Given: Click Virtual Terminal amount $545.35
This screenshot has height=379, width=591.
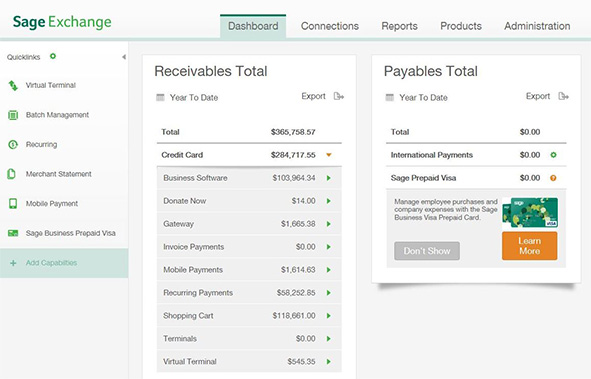Looking at the screenshot, I should point(301,362).
